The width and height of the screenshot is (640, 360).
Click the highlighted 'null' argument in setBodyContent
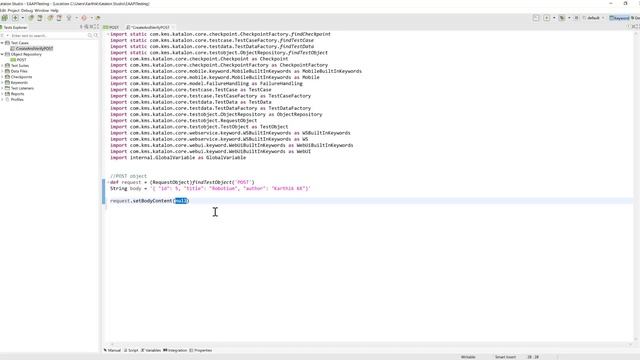[x=181, y=201]
